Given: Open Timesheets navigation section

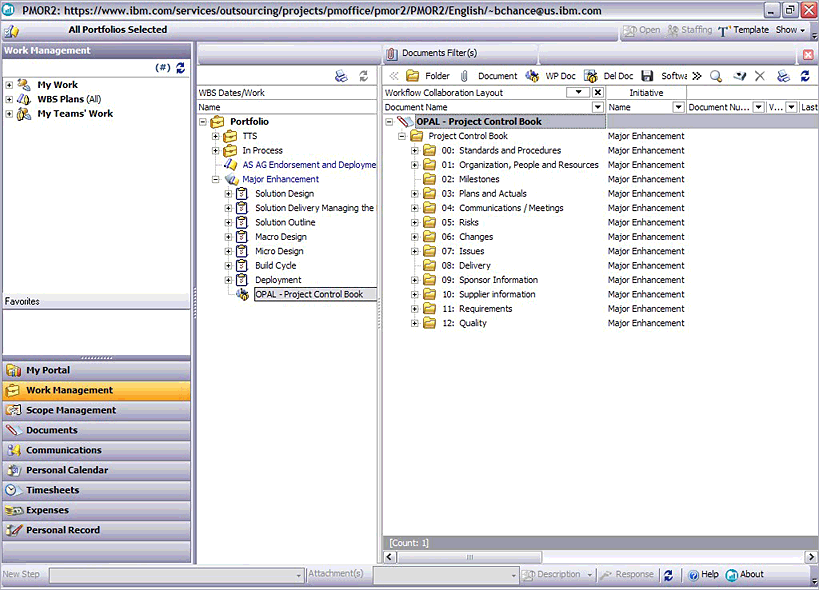Looking at the screenshot, I should click(97, 490).
